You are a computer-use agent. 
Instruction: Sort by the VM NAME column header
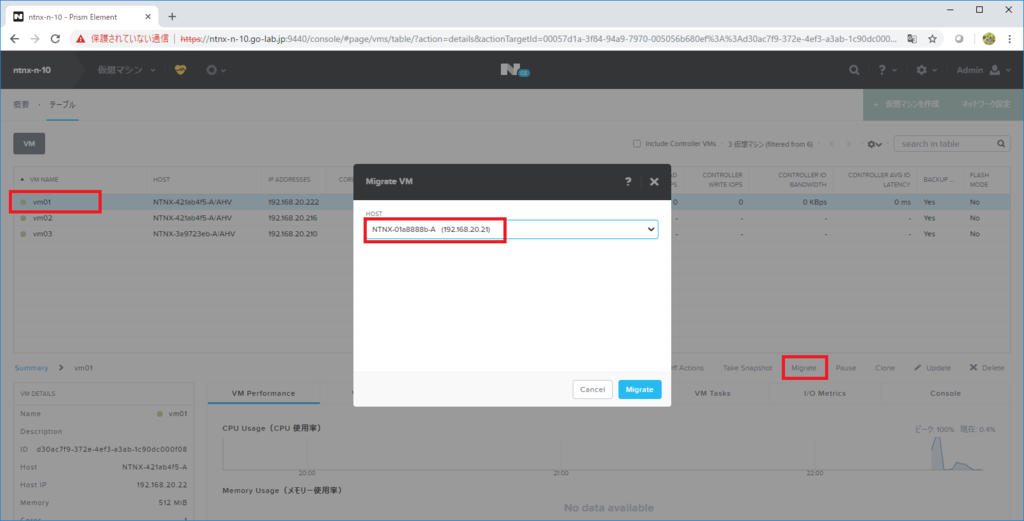(44, 180)
